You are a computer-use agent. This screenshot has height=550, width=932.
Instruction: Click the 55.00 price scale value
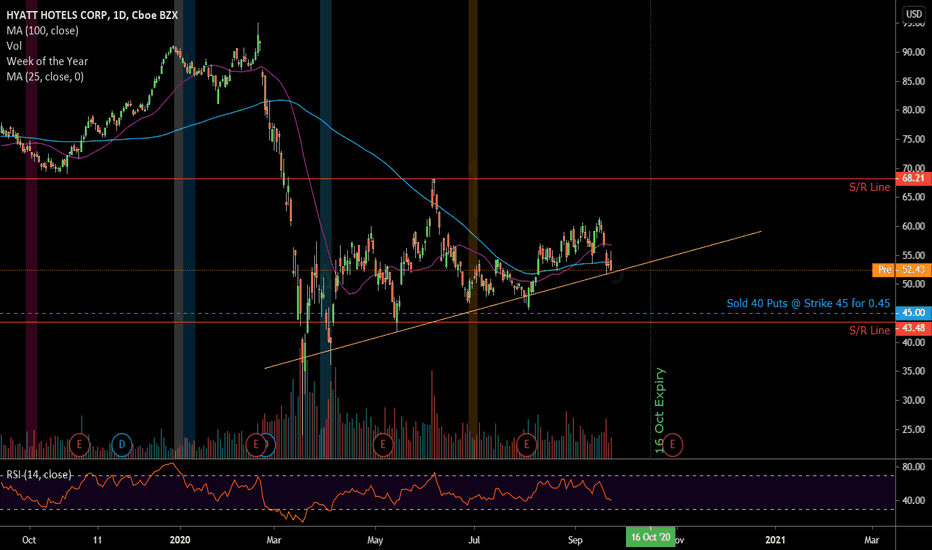[913, 256]
